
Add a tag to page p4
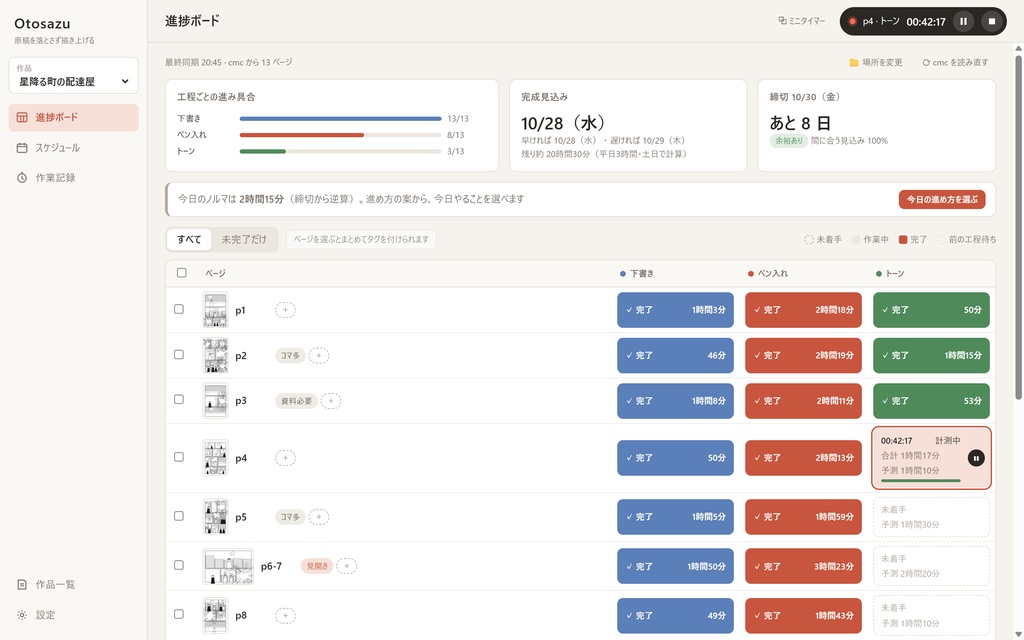tap(285, 458)
